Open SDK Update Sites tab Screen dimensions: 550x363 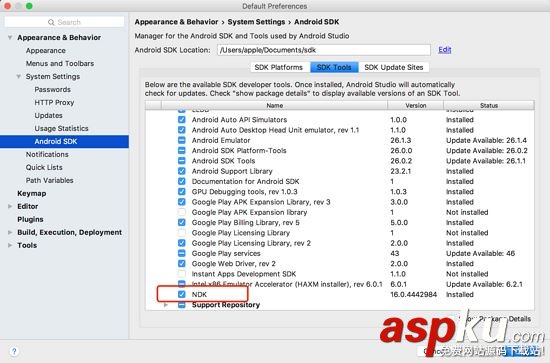tap(394, 67)
